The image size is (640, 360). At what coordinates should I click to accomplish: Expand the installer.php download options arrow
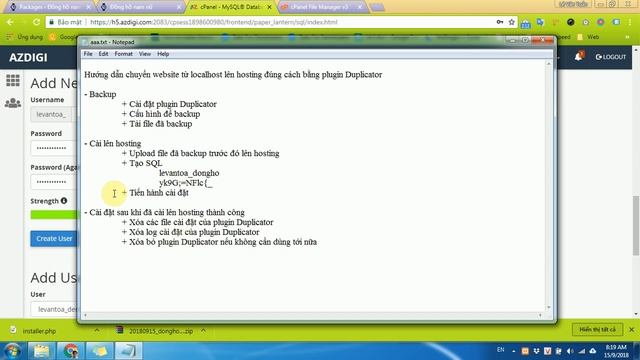point(97,331)
